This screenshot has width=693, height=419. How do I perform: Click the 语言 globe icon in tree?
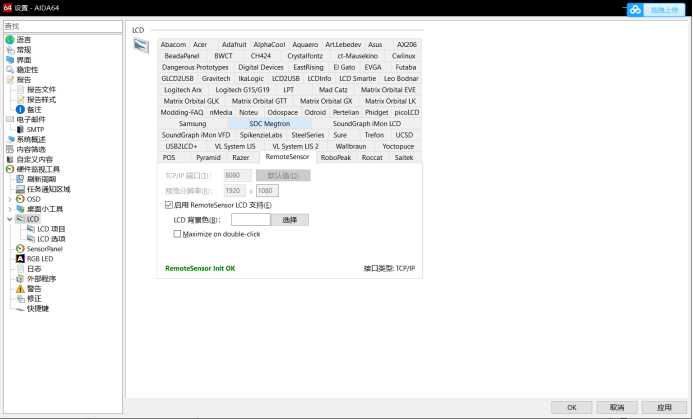tap(10, 40)
